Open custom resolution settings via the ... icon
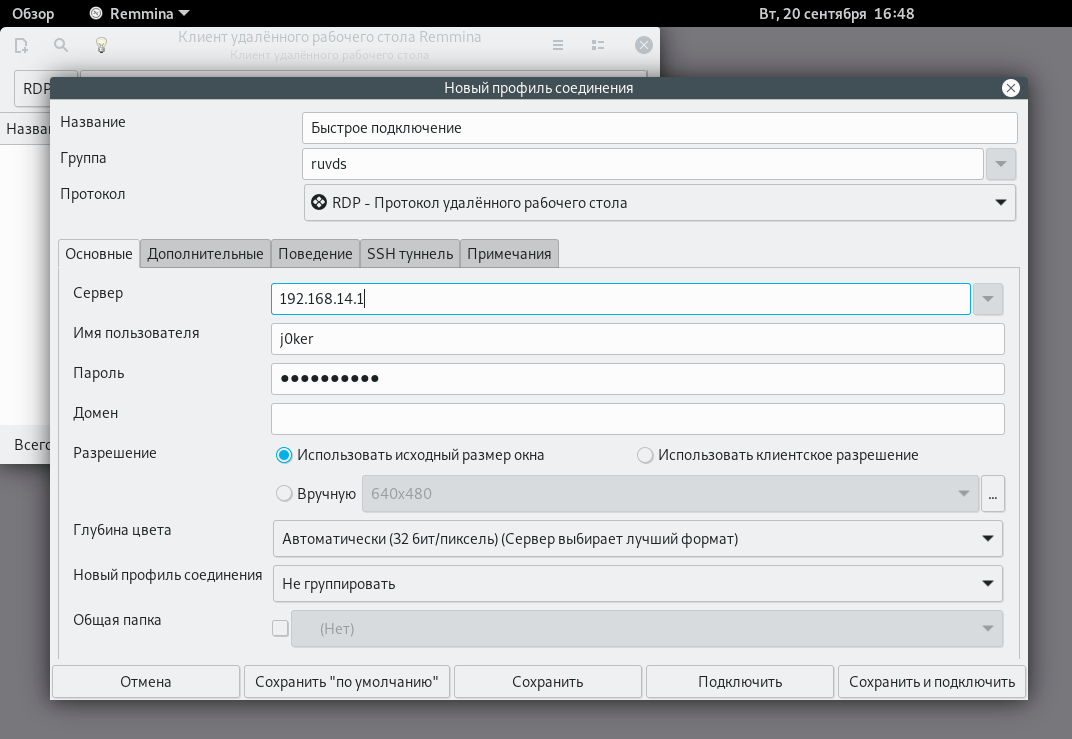The image size is (1072, 739). coord(993,493)
